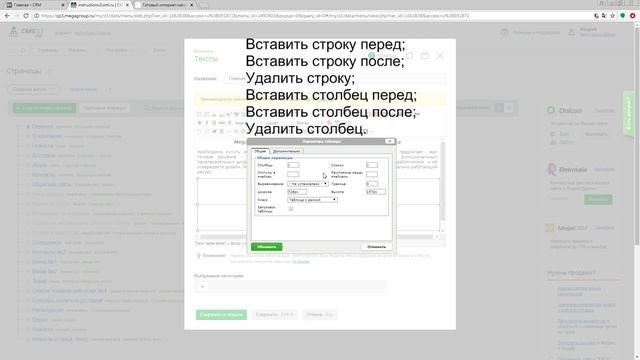Click the Столбцы columns input field
The width and height of the screenshot is (640, 360).
pyautogui.click(x=293, y=165)
